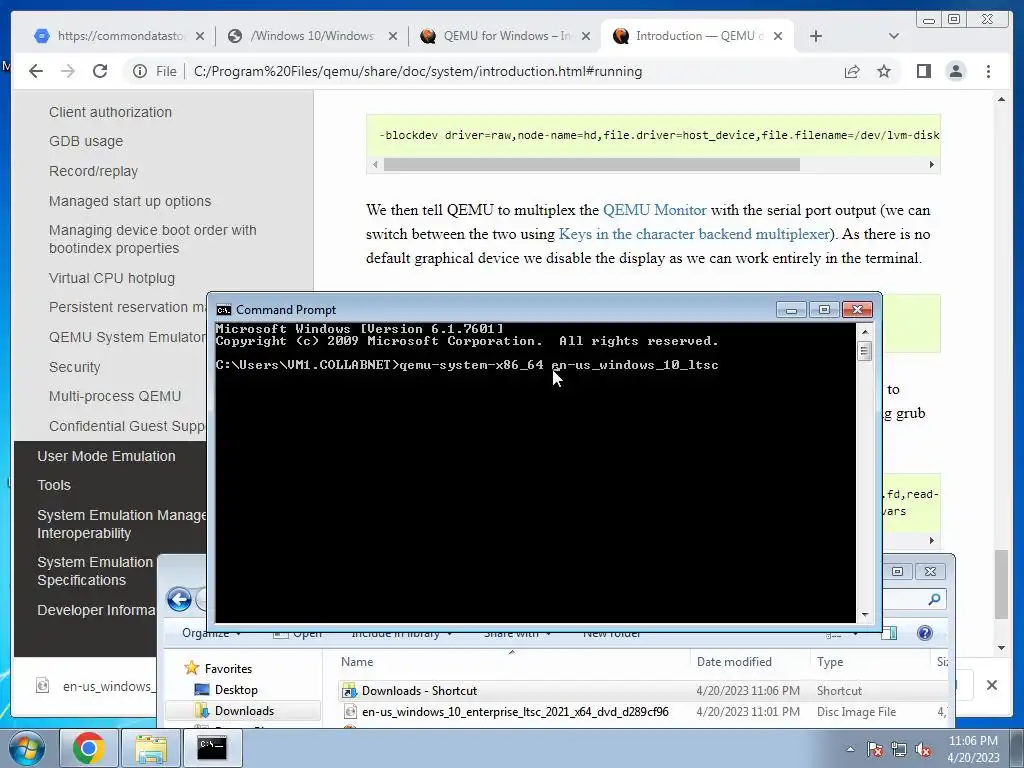Close the Chrome downloads bar

[991, 685]
